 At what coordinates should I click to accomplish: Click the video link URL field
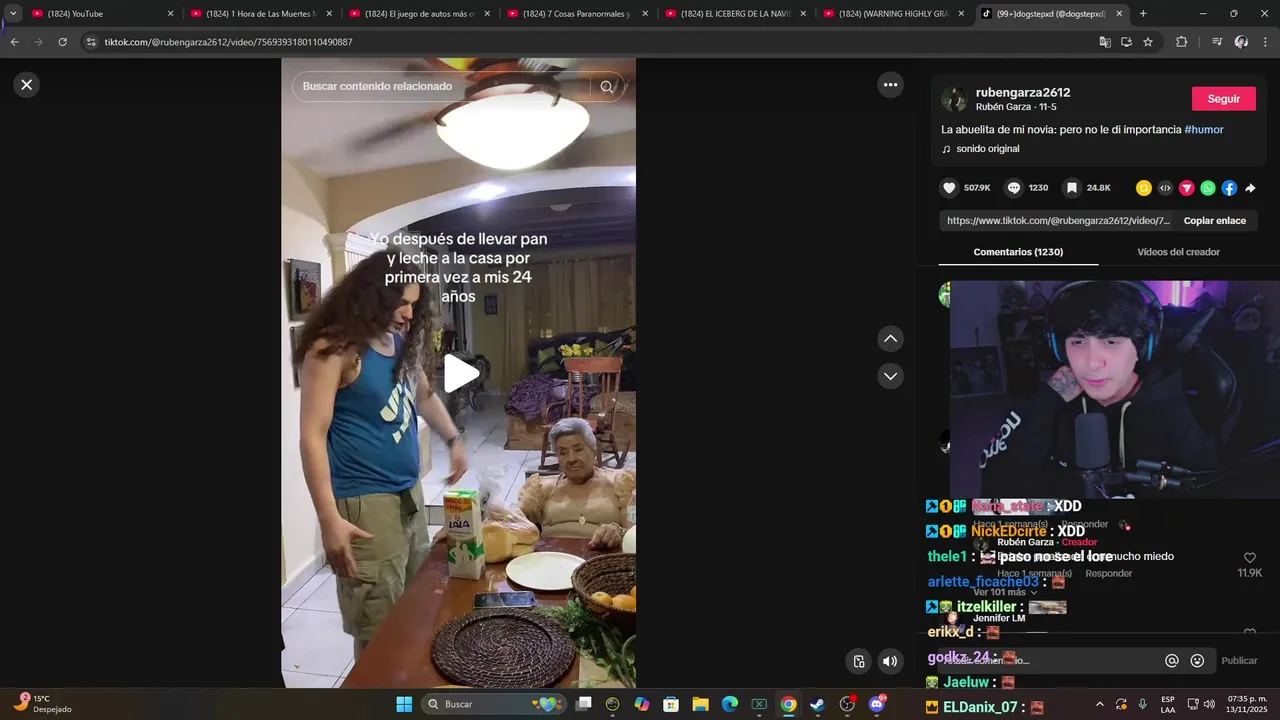tap(1057, 221)
